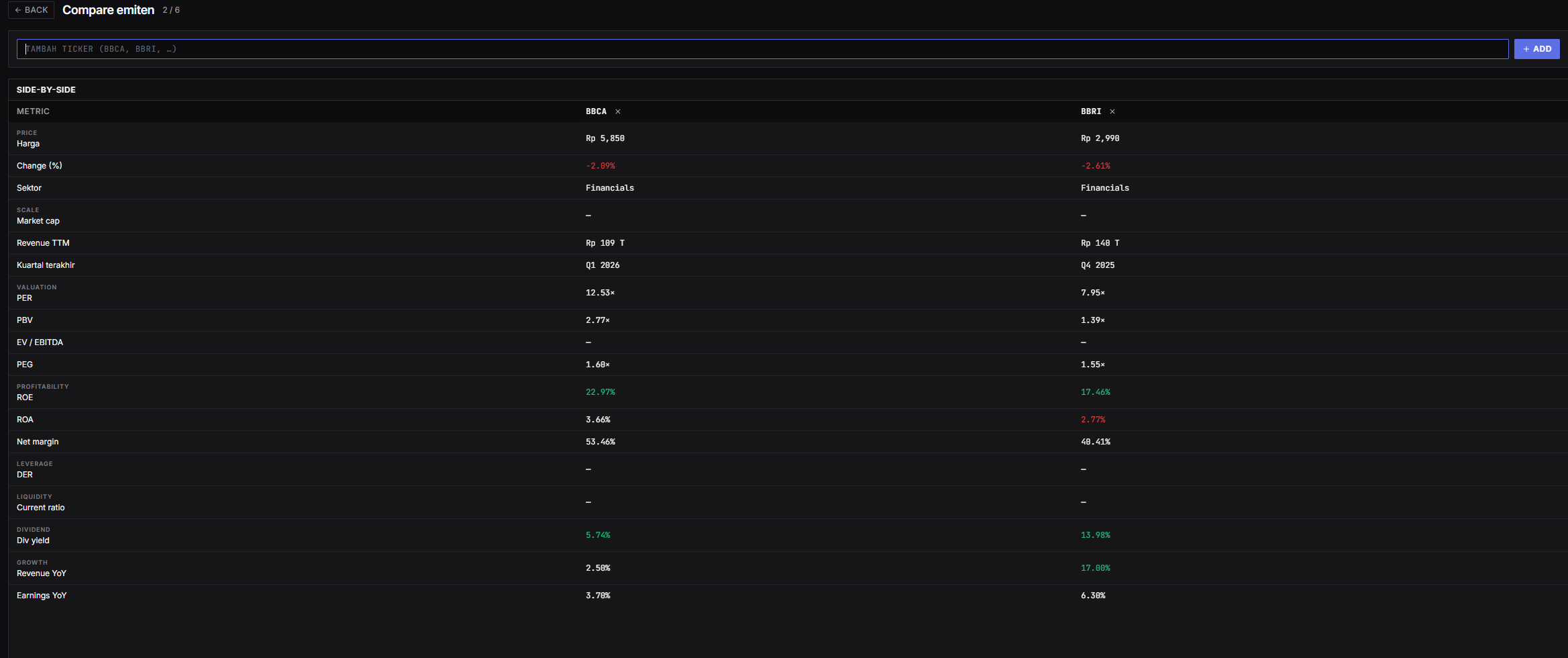Click BBRI Revenue YoY 17.08%
This screenshot has width=1568, height=658.
[x=1096, y=568]
